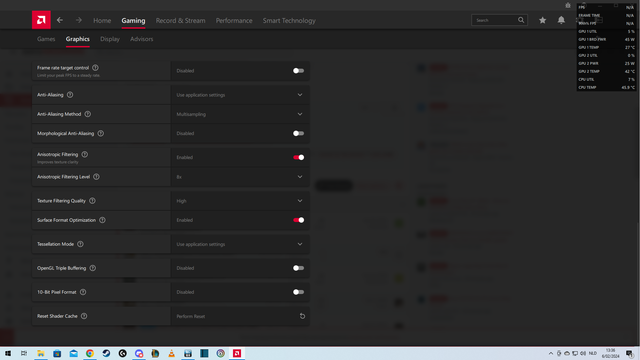Click the search magnifier icon

(x=521, y=20)
